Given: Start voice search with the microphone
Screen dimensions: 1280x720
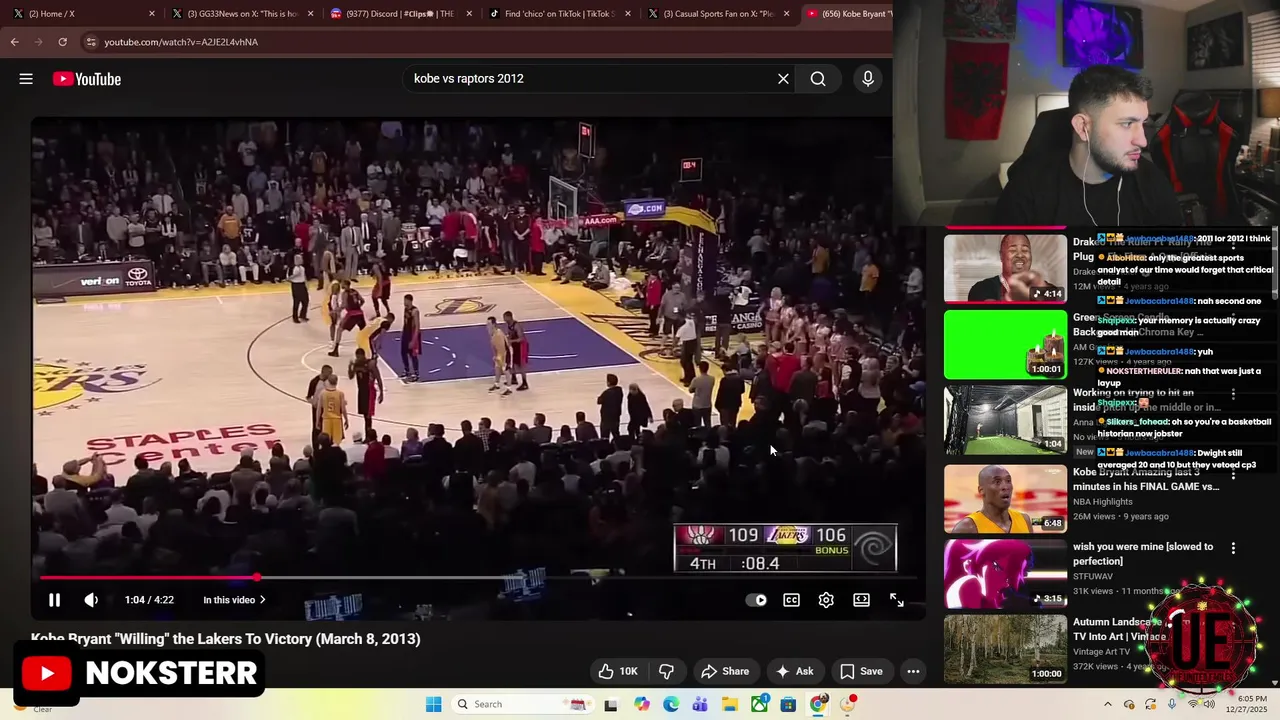Looking at the screenshot, I should (867, 79).
